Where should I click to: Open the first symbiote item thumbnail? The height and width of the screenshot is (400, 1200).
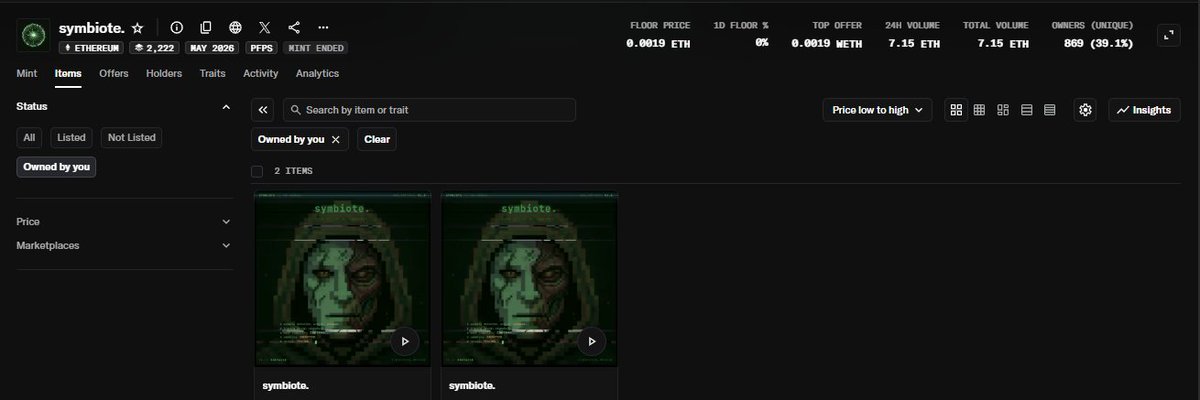(342, 279)
